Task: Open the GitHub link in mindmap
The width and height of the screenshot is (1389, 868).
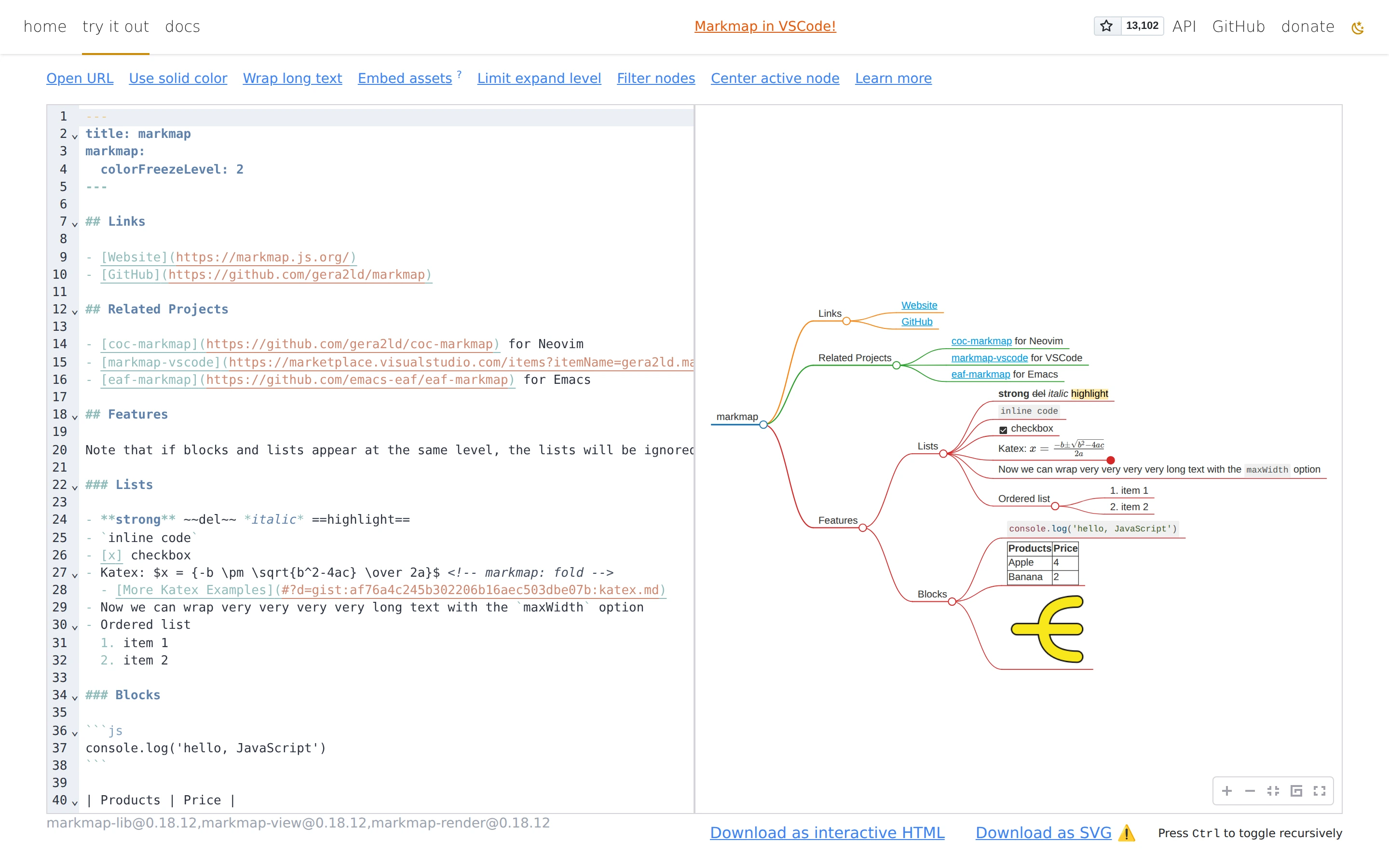Action: click(x=917, y=322)
